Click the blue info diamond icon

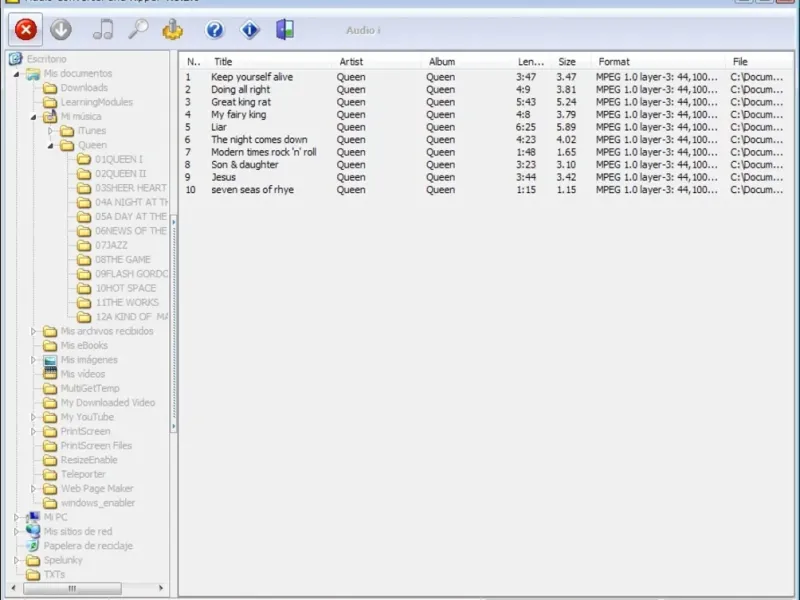pyautogui.click(x=249, y=30)
